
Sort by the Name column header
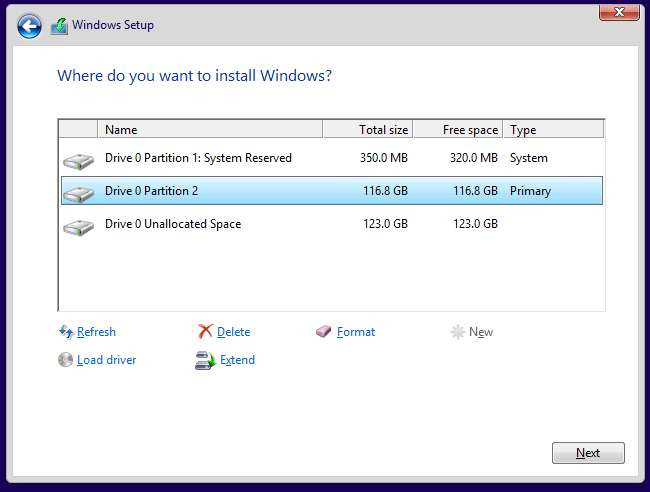210,130
